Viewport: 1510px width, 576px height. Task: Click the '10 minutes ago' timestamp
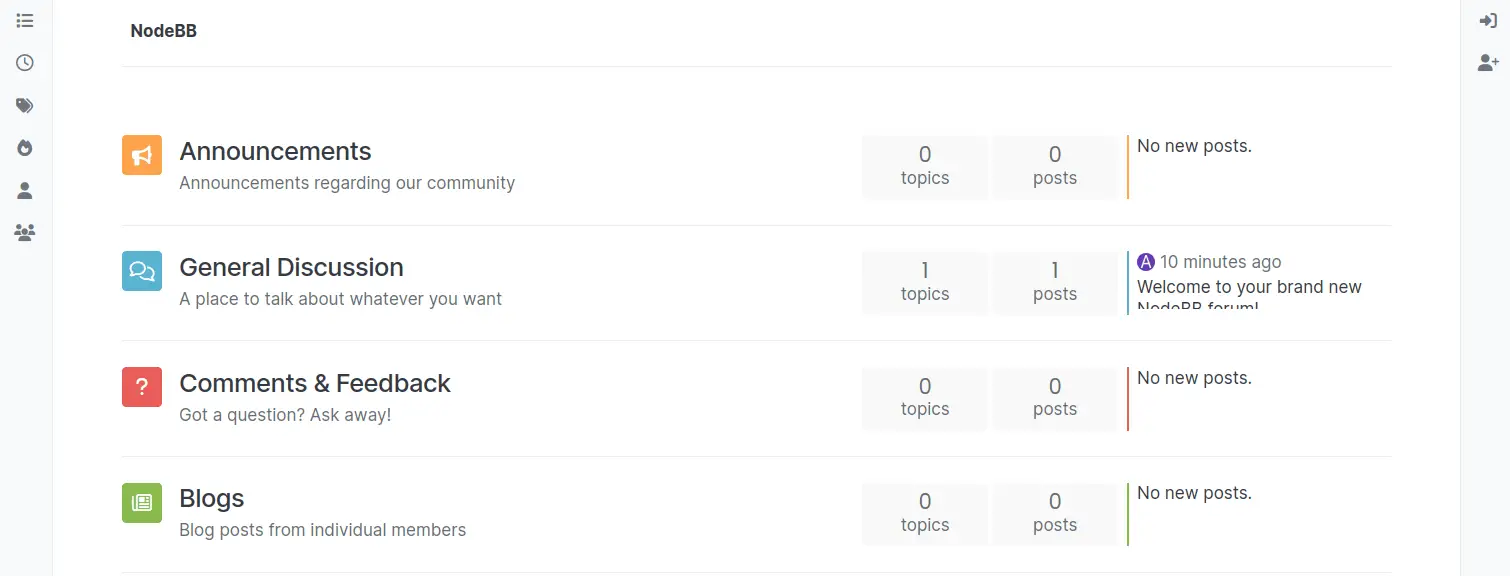[x=1220, y=262]
